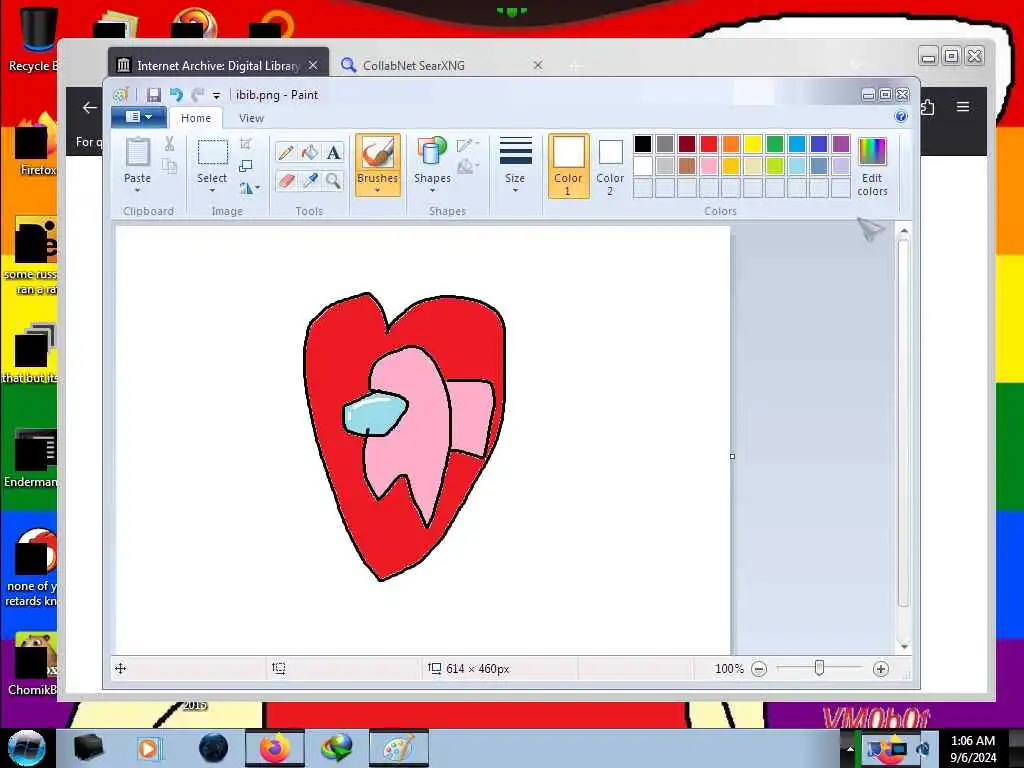Click the Firefox extensions puzzle icon
The image size is (1024, 768).
pos(927,106)
